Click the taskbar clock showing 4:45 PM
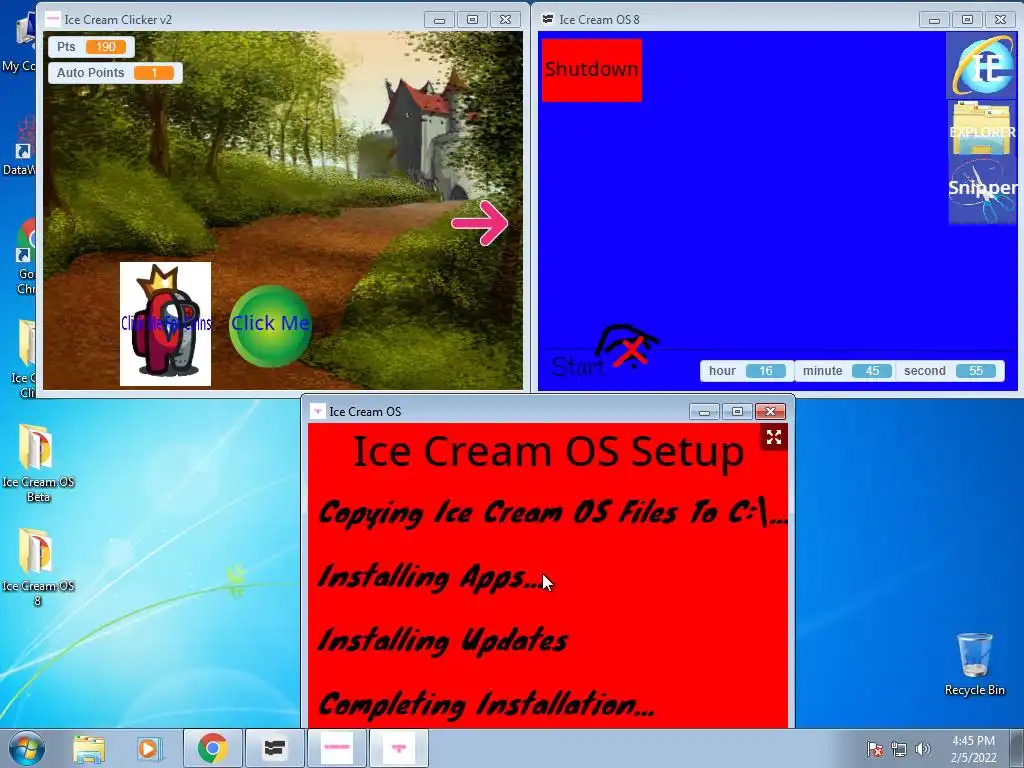This screenshot has height=768, width=1024. [973, 749]
